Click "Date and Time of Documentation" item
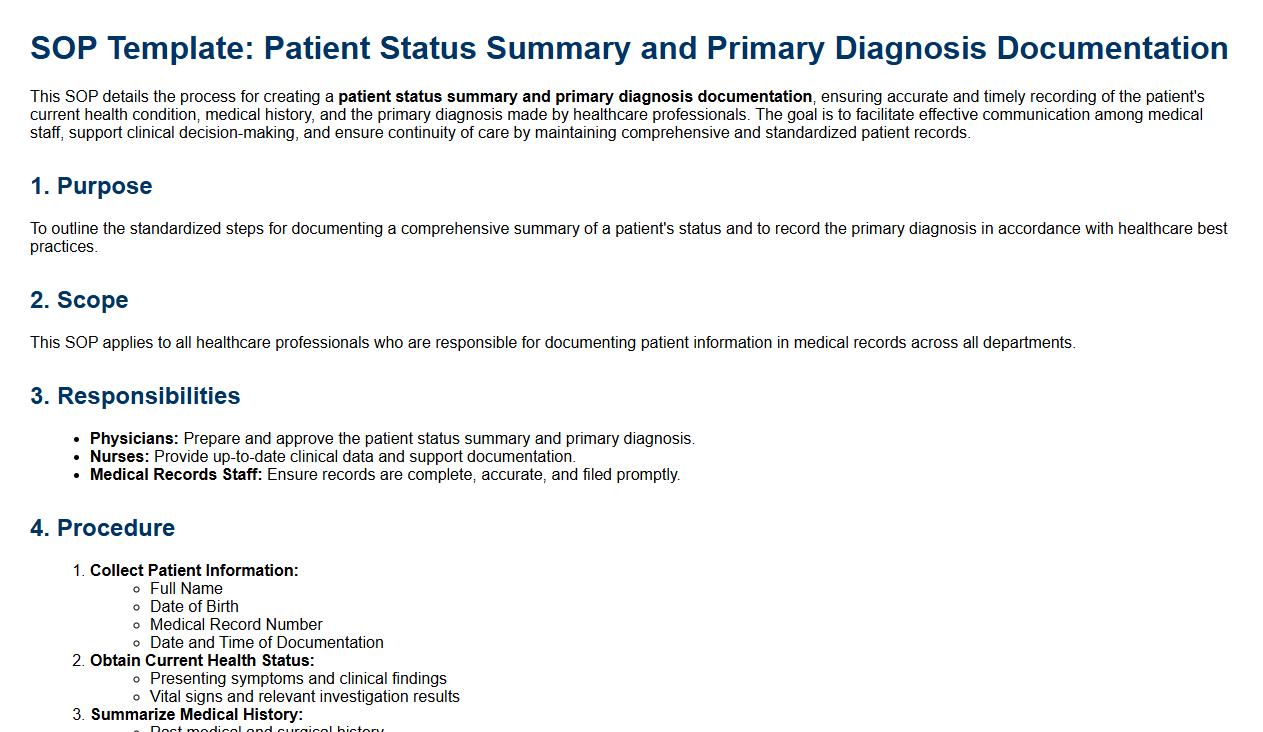The image size is (1263, 732). (266, 643)
